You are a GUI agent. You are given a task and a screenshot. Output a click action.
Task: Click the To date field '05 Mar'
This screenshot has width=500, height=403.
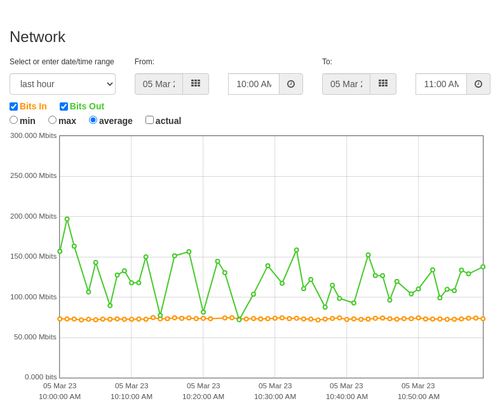346,84
